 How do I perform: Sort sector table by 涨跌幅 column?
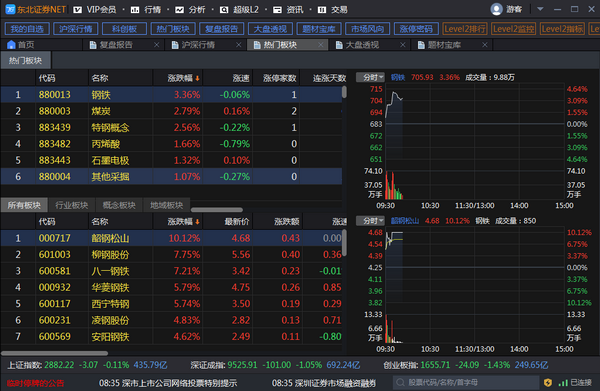178,78
